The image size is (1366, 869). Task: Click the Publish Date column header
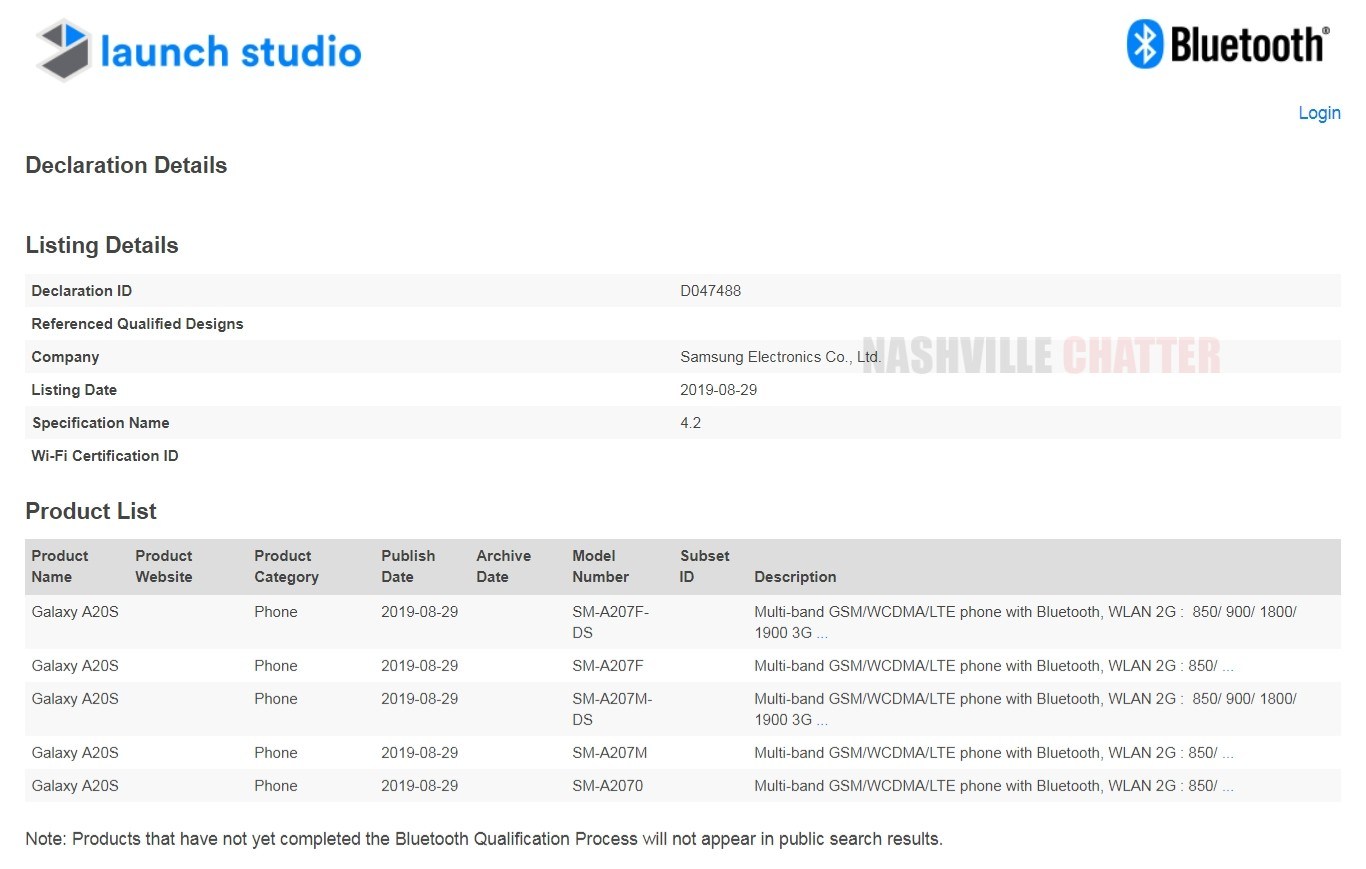[408, 566]
